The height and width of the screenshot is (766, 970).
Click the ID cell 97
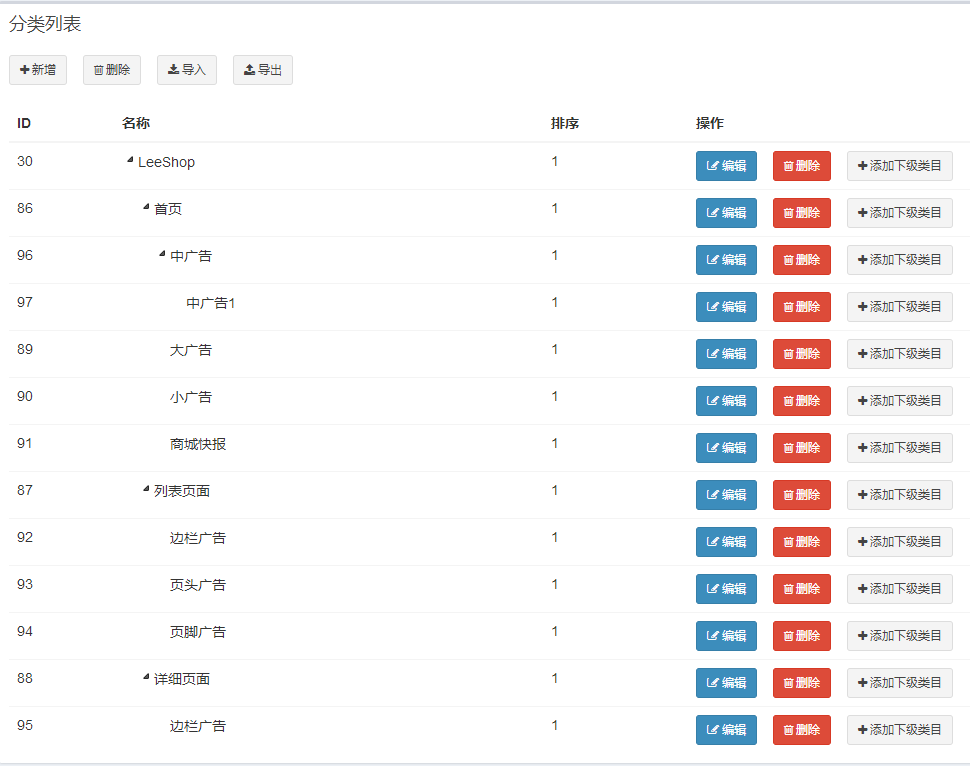click(25, 303)
